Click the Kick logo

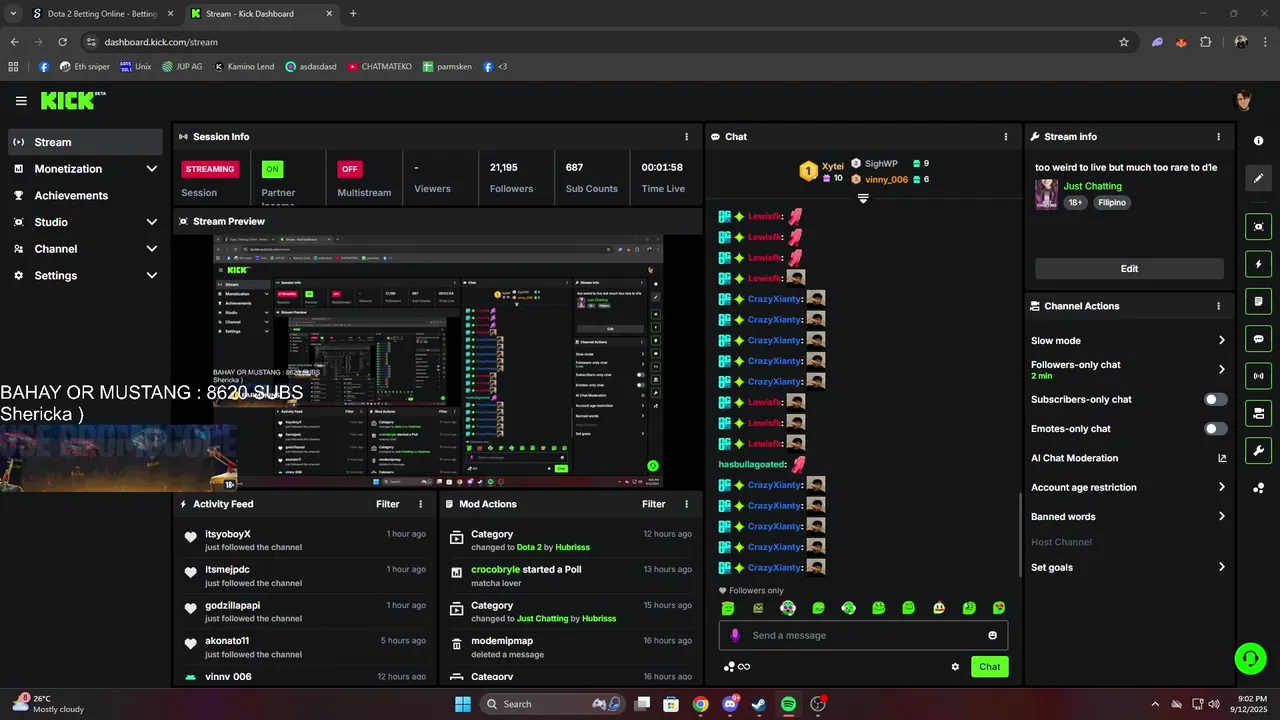point(72,100)
